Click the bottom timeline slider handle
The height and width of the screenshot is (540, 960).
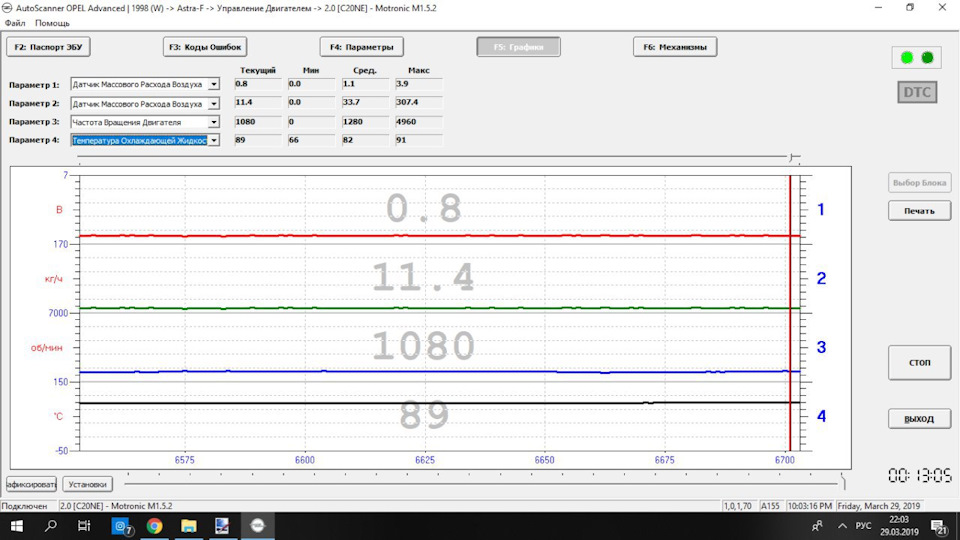pyautogui.click(x=843, y=482)
